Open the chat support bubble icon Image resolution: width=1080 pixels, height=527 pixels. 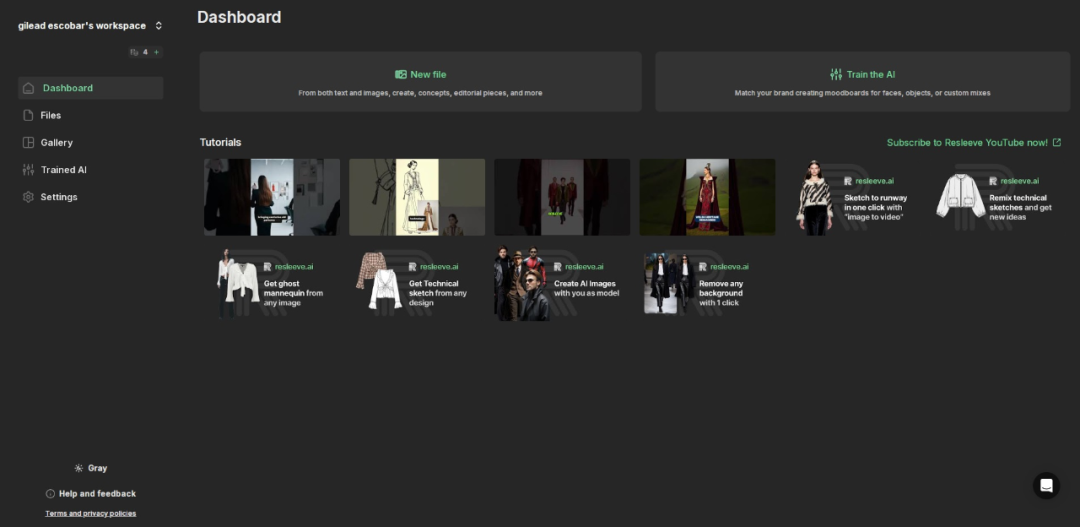1046,486
